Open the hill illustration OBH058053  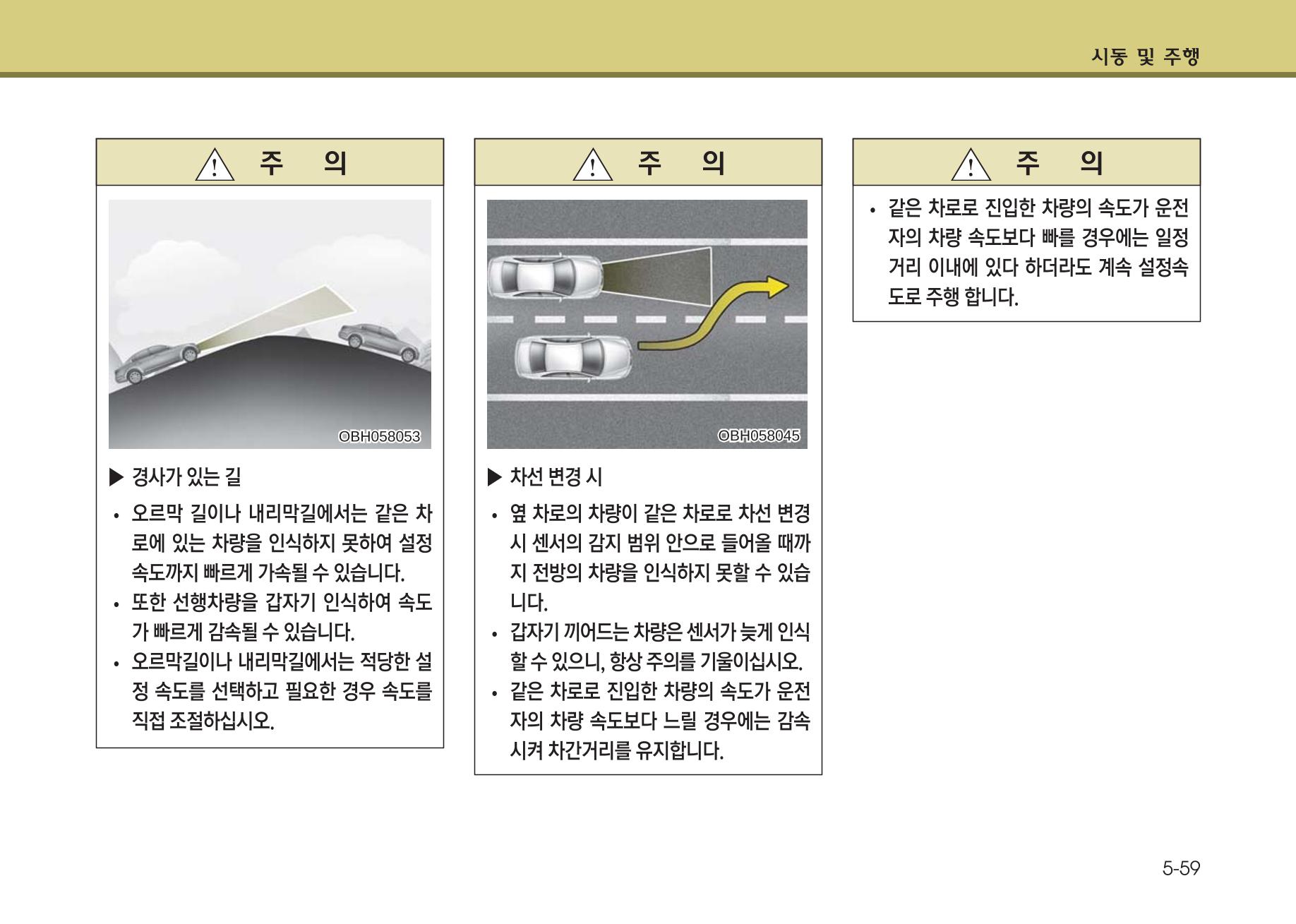(270, 324)
